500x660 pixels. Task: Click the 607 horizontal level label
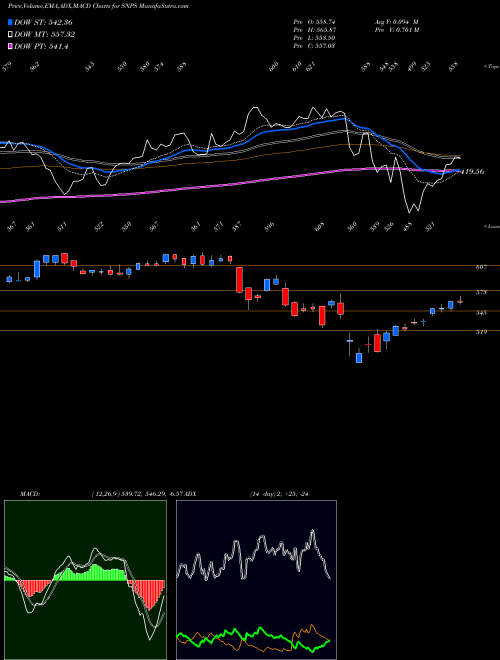point(481,267)
